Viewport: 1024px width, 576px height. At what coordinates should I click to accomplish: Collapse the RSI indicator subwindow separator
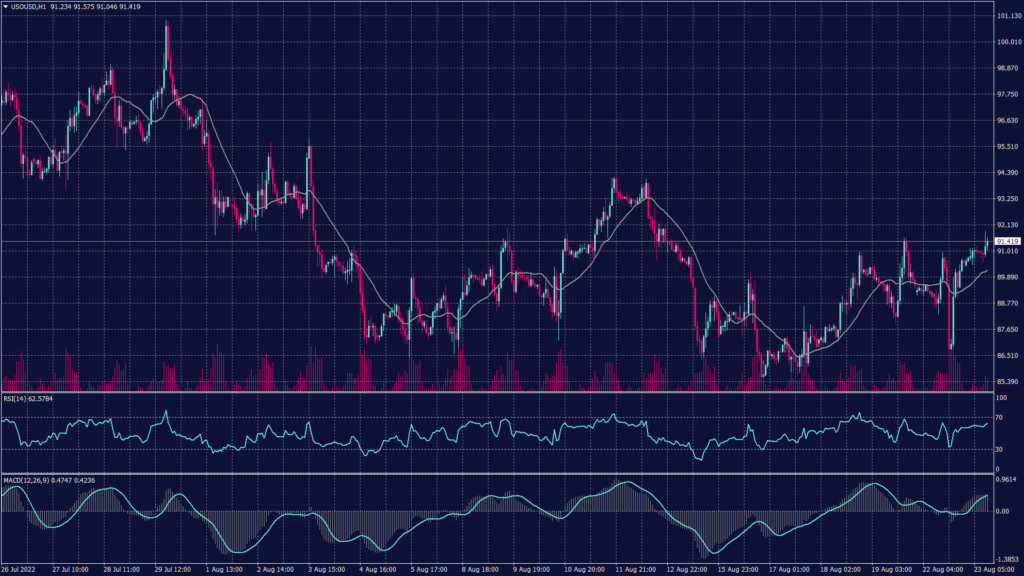coord(500,392)
